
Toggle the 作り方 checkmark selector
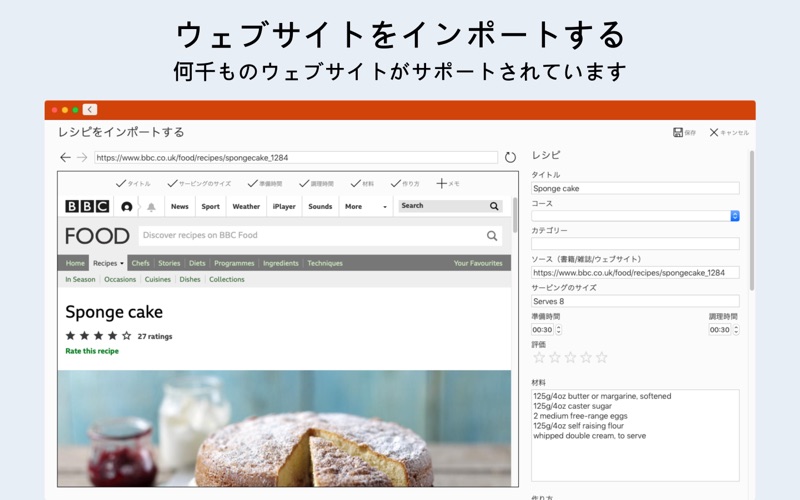tap(405, 184)
